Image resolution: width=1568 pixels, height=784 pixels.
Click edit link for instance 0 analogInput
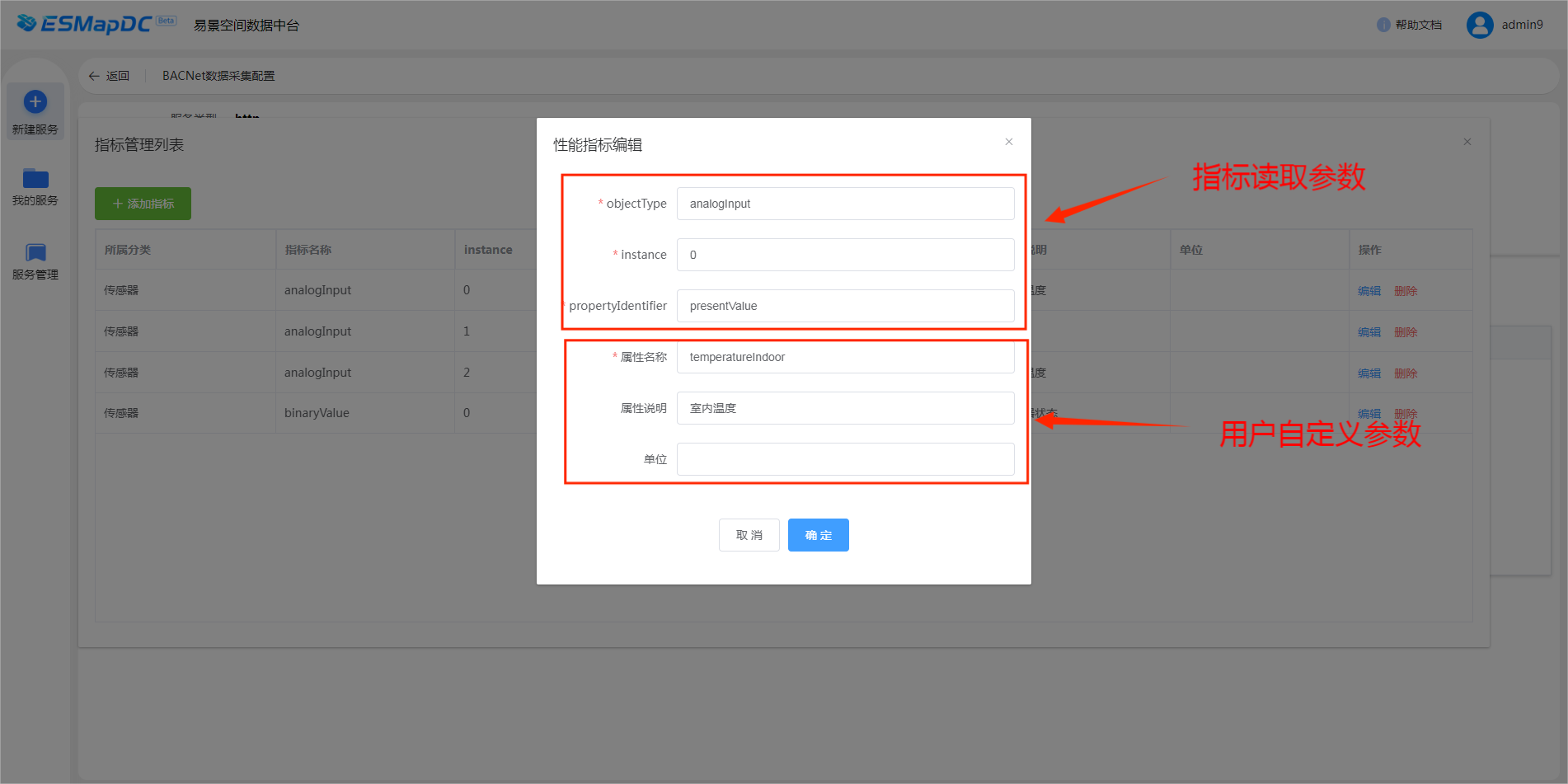click(1369, 291)
